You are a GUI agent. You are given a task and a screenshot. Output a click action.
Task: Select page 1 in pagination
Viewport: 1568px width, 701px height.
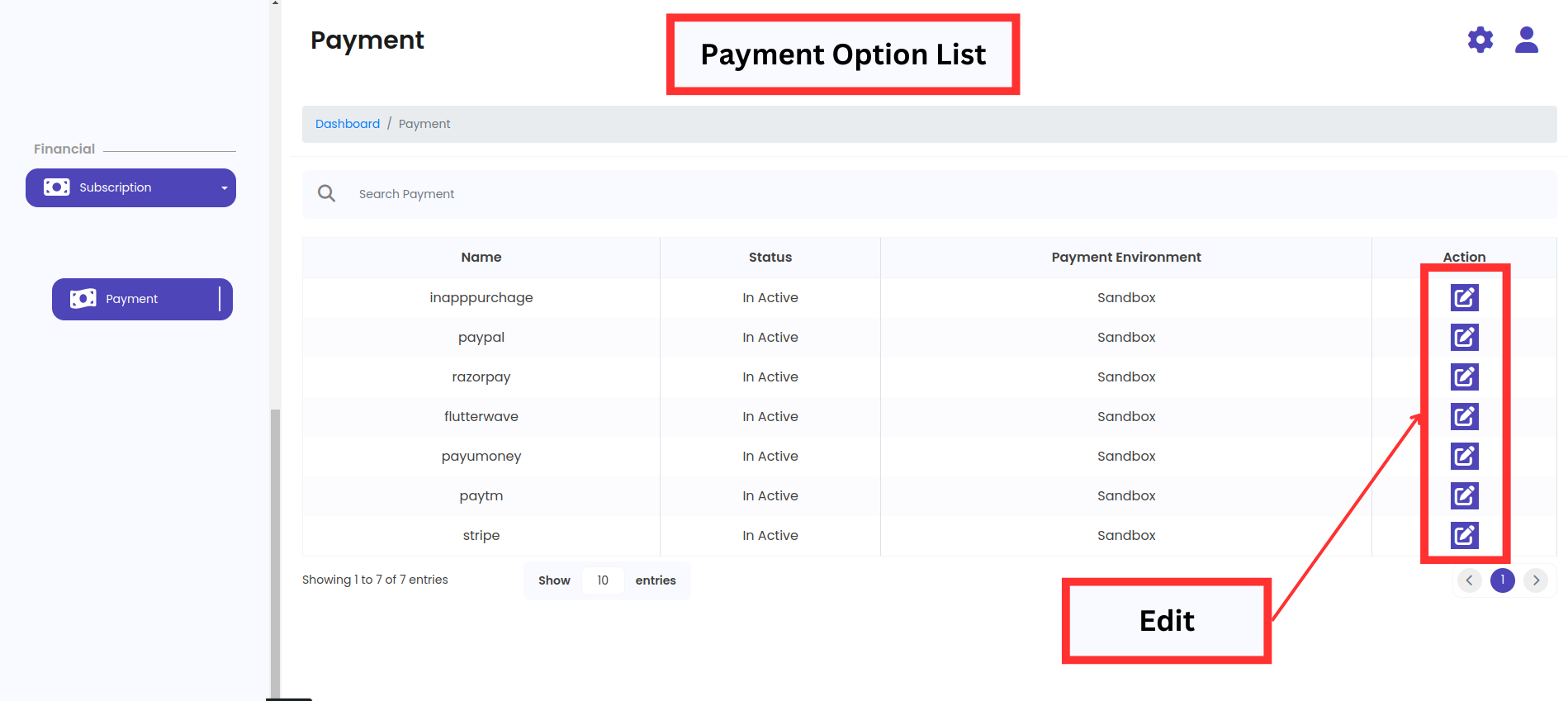click(x=1502, y=580)
